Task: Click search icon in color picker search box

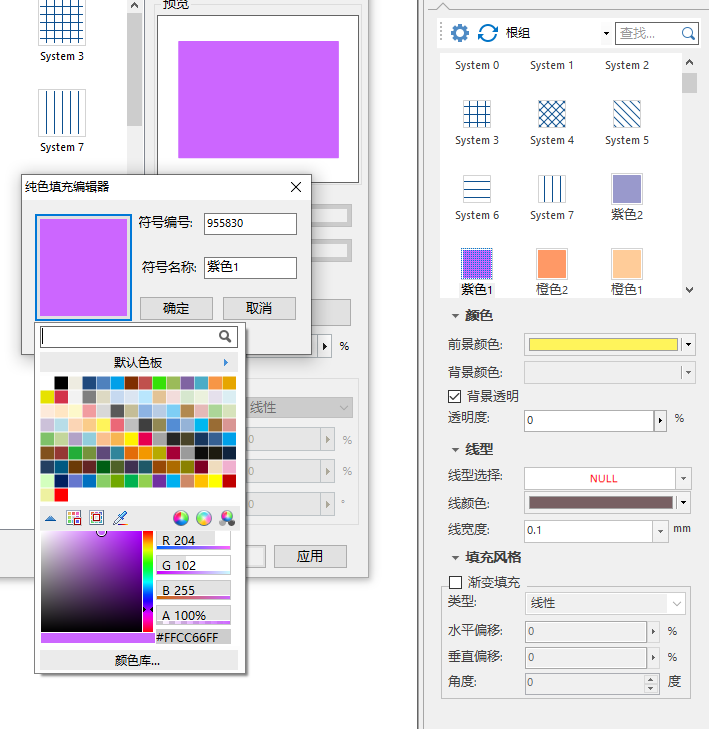Action: [225, 336]
